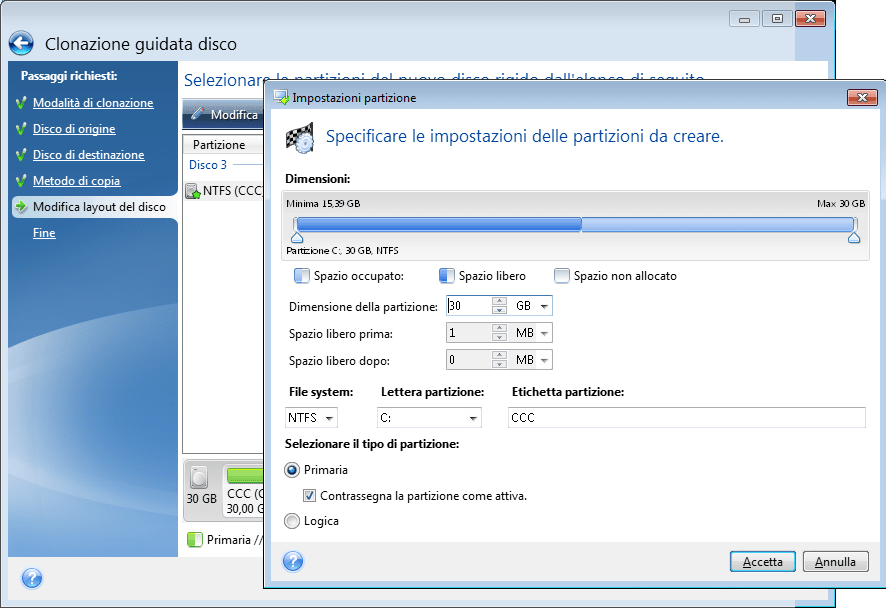Click the blue back arrow icon
Screen dimensions: 886x608
coord(21,44)
